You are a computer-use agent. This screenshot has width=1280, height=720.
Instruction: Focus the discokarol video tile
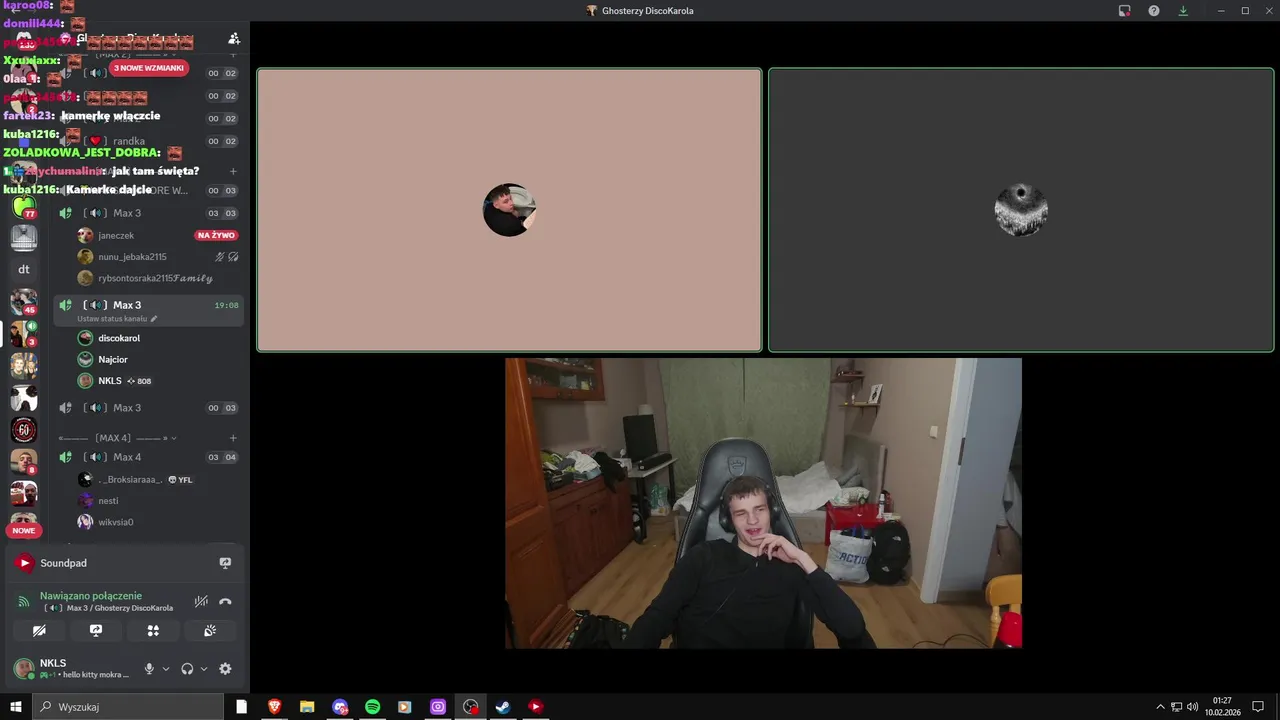(509, 210)
